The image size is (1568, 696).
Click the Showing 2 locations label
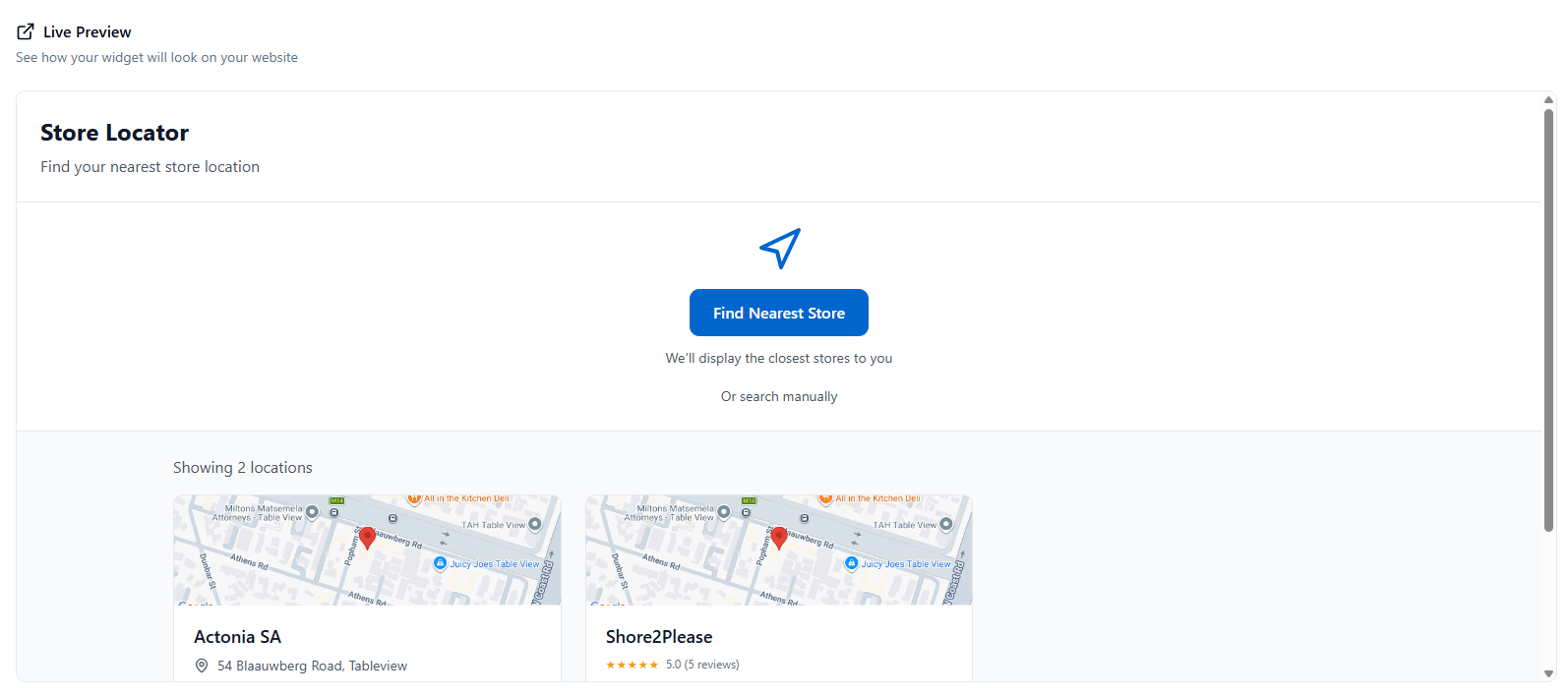[x=243, y=468]
